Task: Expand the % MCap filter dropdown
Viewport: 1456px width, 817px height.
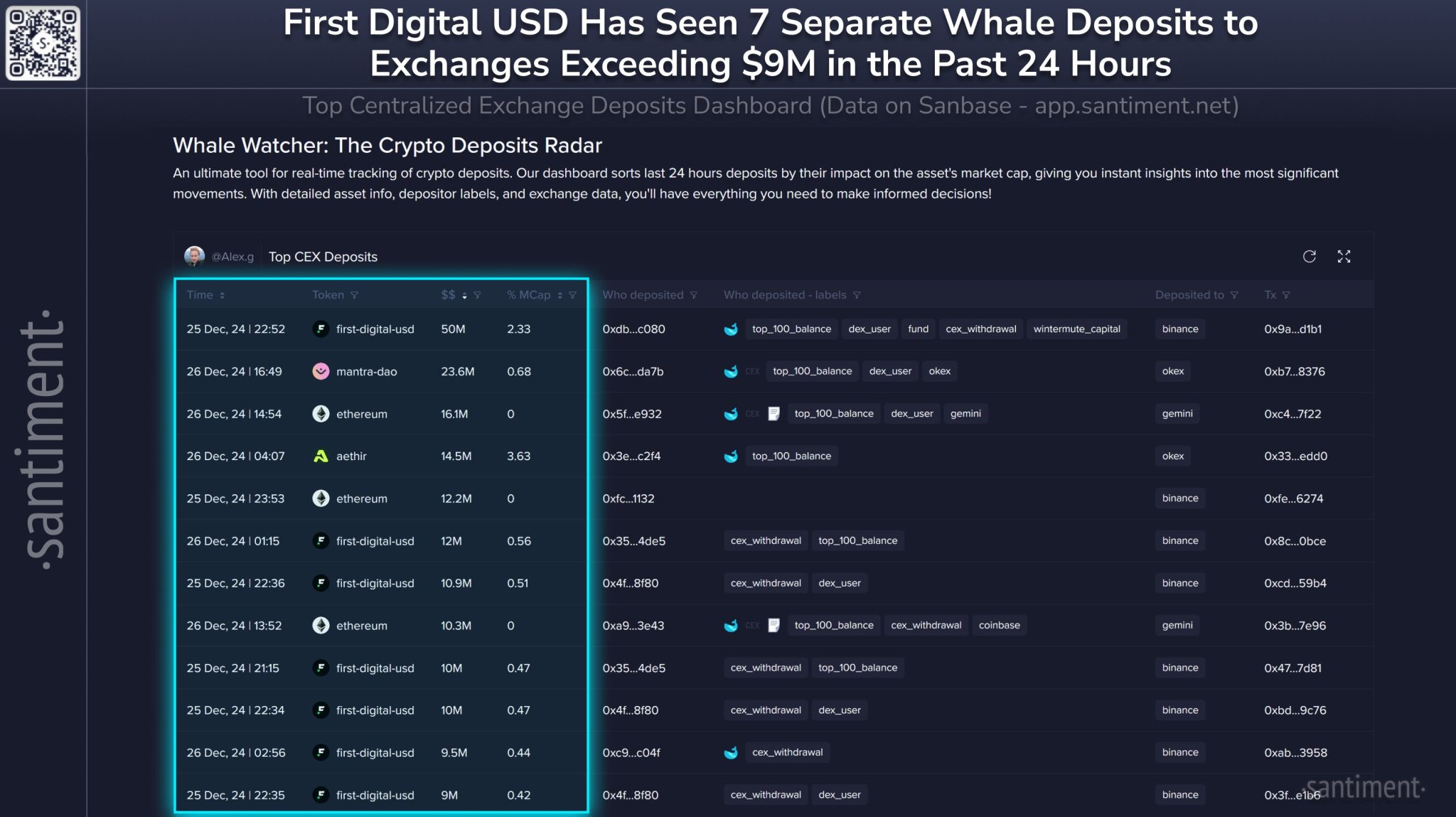Action: click(x=573, y=295)
